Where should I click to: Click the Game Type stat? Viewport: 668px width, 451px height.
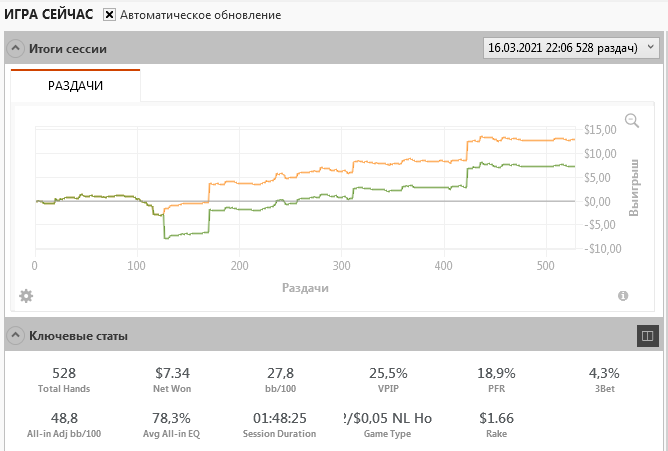pyautogui.click(x=388, y=423)
